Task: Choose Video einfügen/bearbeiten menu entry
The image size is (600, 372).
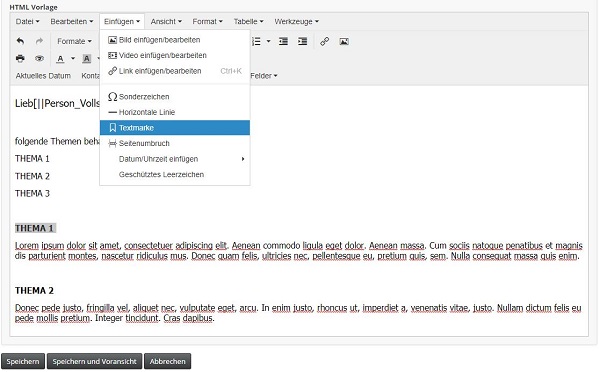Action: [x=175, y=55]
